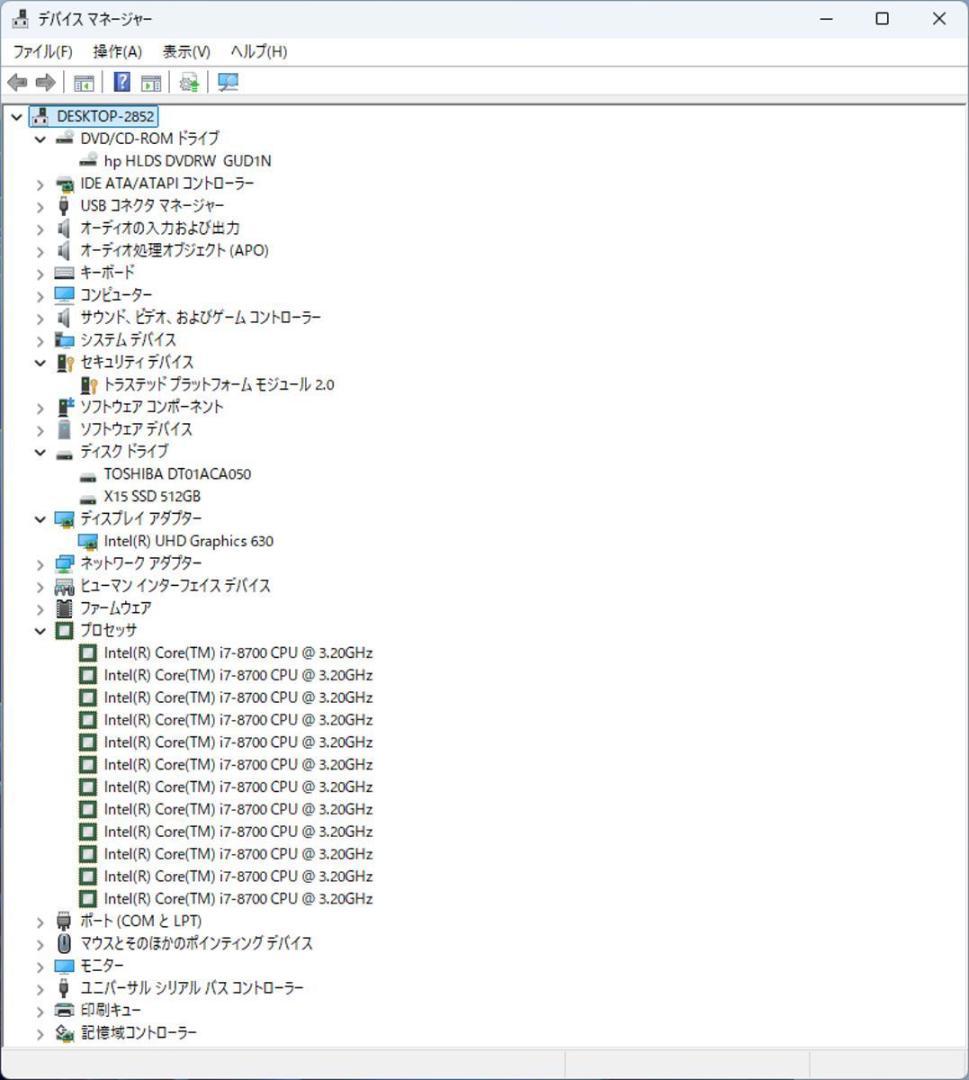Image resolution: width=969 pixels, height=1080 pixels.
Task: Open Properties from the toolbar
Action: pyautogui.click(x=151, y=82)
